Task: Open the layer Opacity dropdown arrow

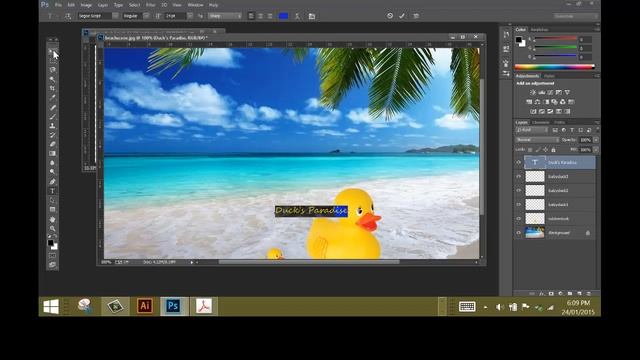Action: [596, 140]
